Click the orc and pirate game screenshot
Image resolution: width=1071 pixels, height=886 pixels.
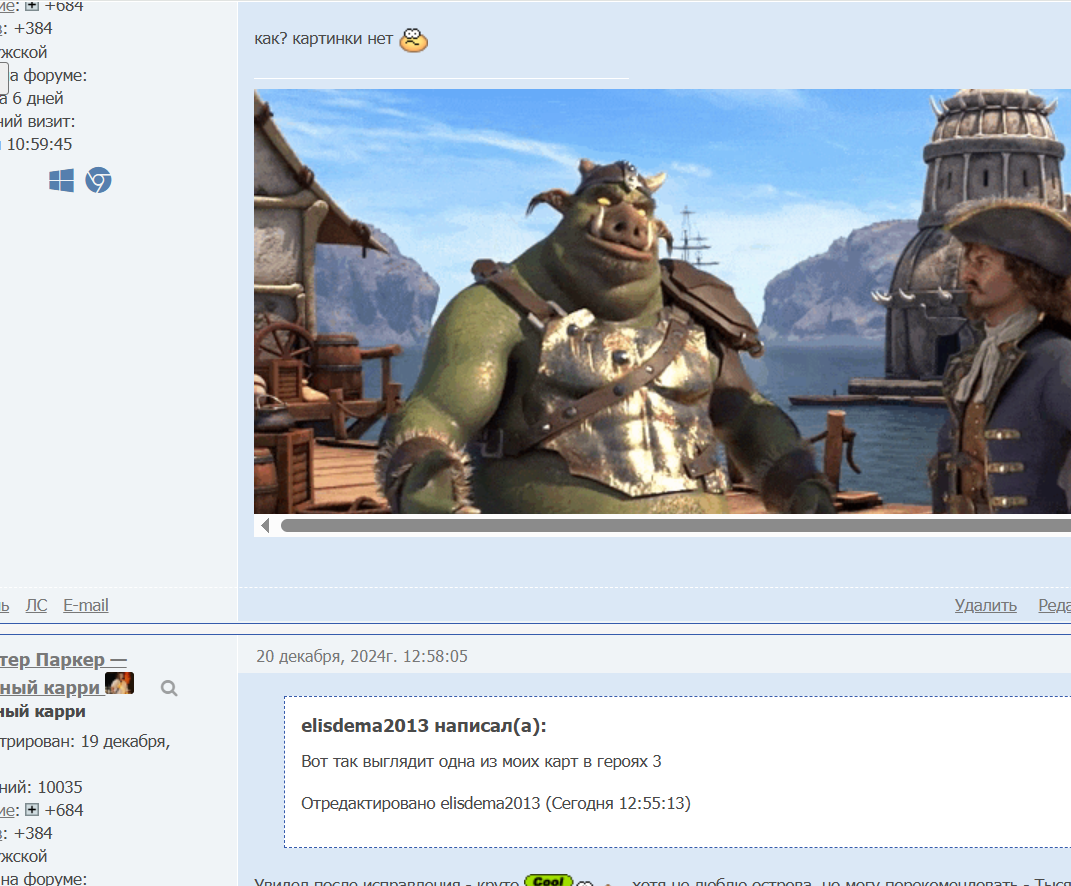click(x=662, y=301)
